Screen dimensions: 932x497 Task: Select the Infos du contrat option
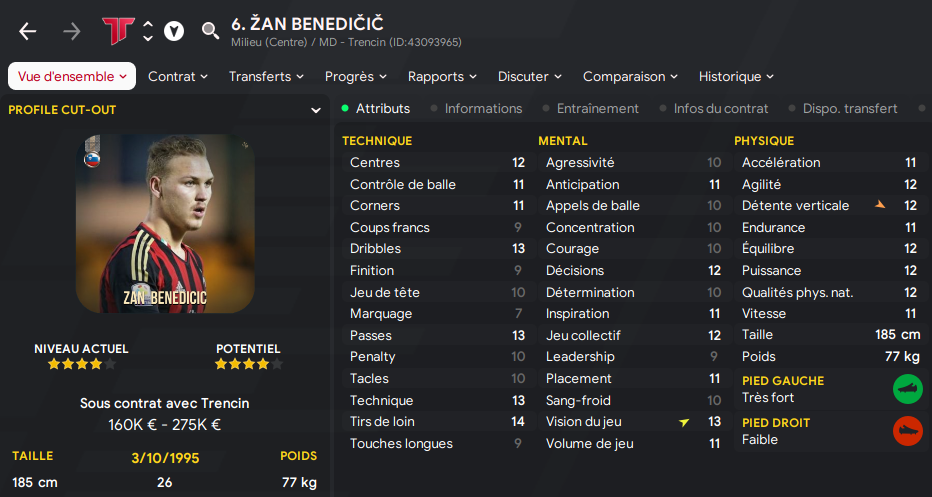(720, 108)
